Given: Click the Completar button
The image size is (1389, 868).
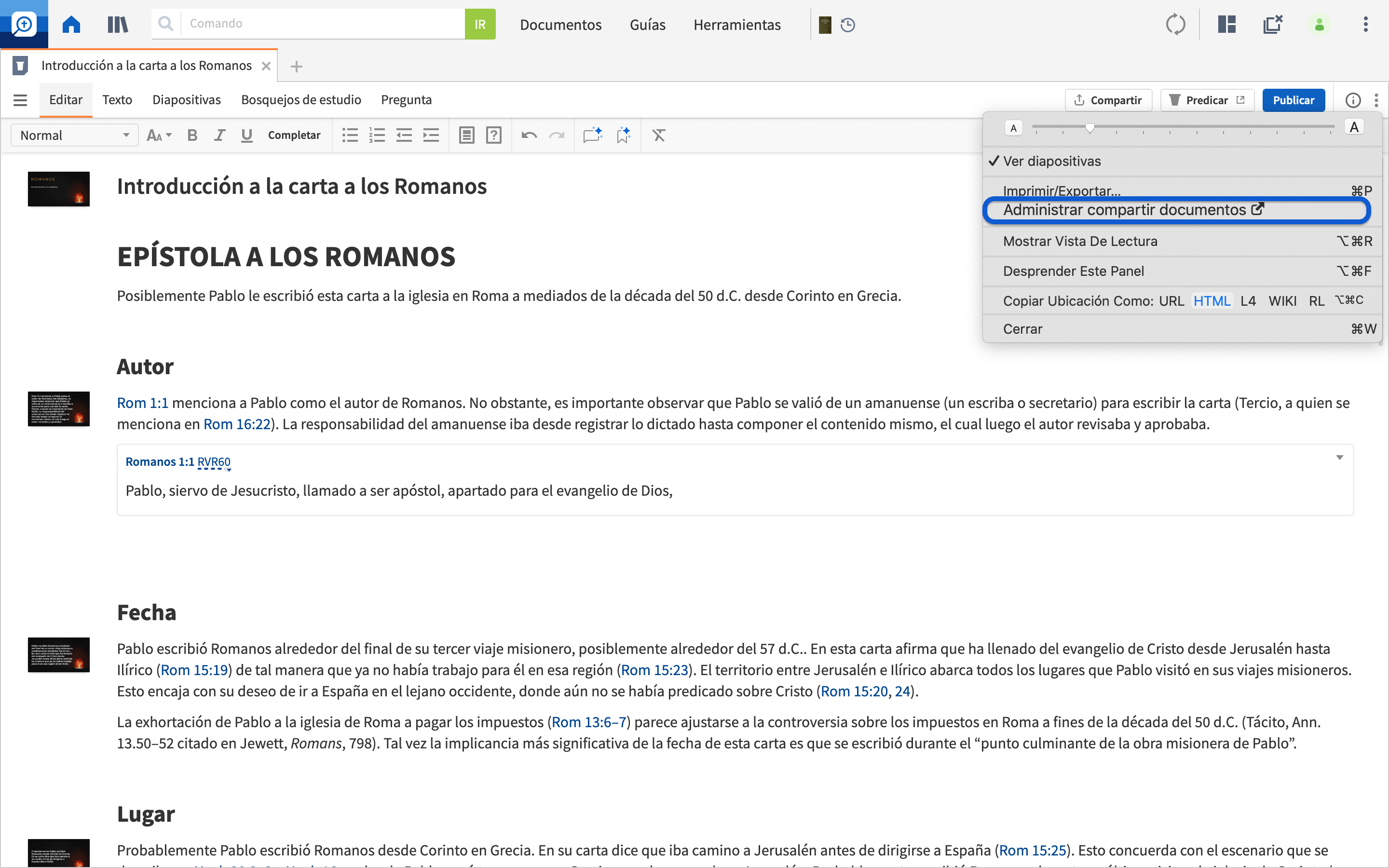Looking at the screenshot, I should [294, 135].
